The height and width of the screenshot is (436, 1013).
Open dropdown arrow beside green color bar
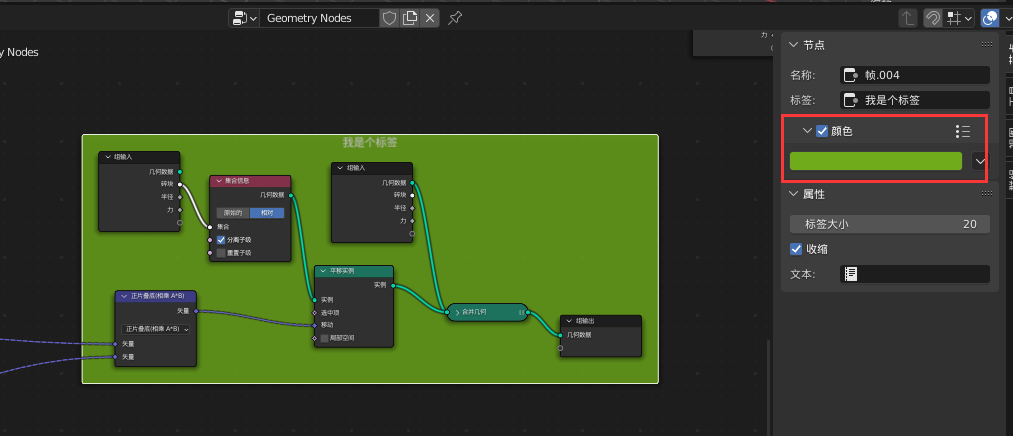(x=980, y=161)
